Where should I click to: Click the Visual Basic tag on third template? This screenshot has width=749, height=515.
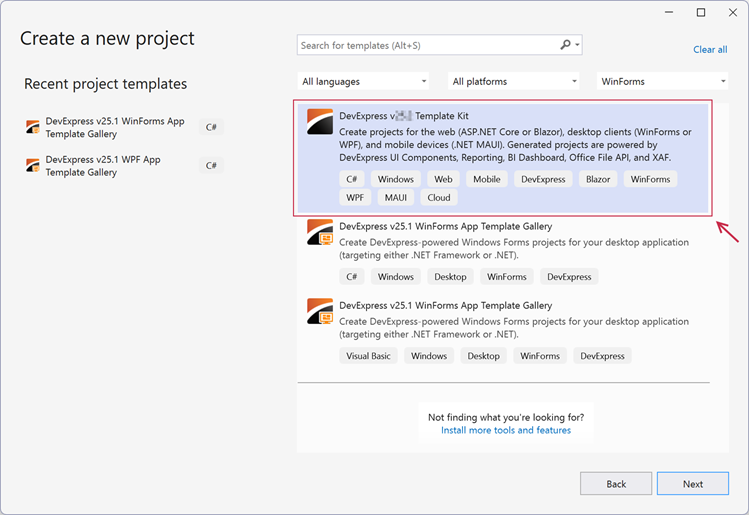click(x=368, y=356)
